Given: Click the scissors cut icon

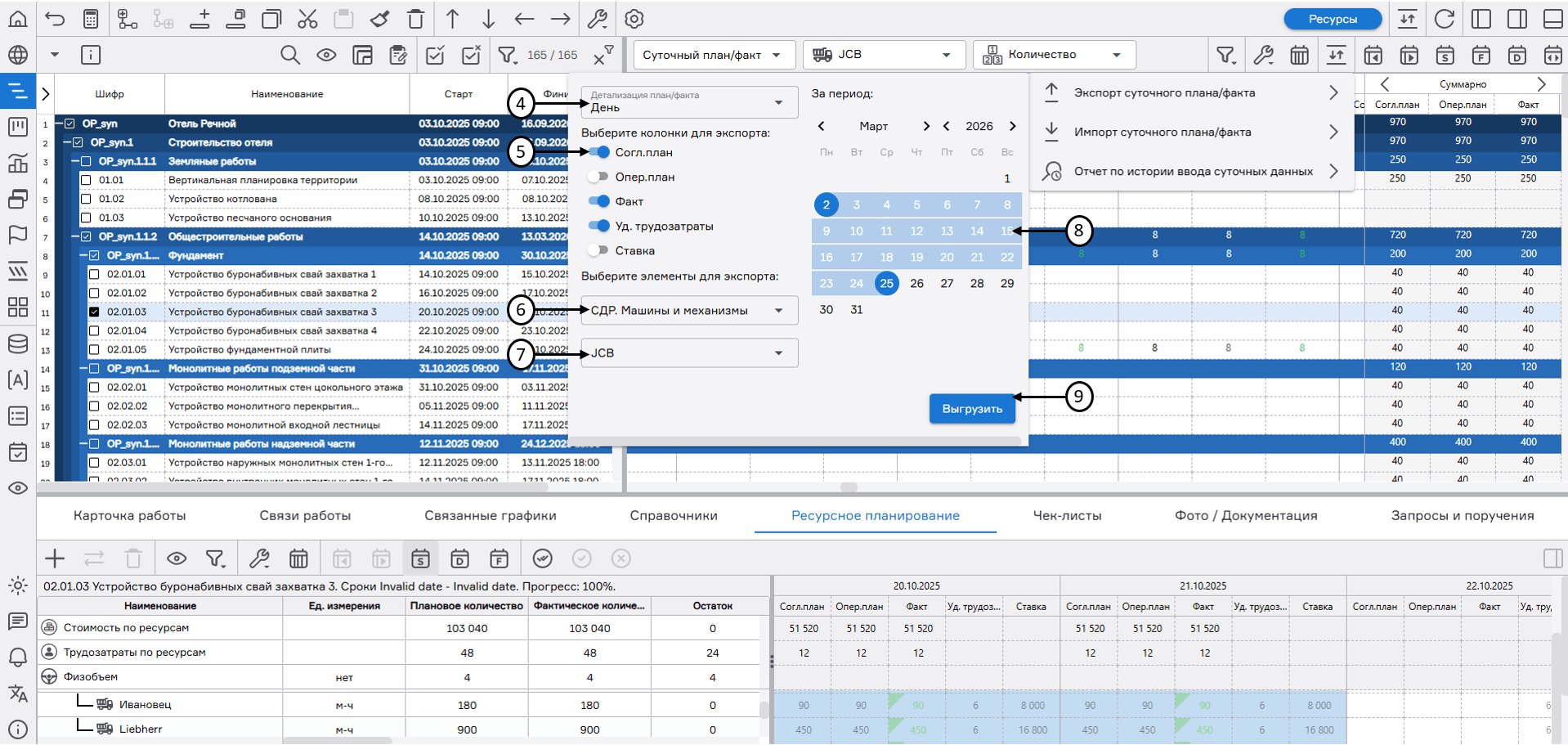Looking at the screenshot, I should coord(307,19).
